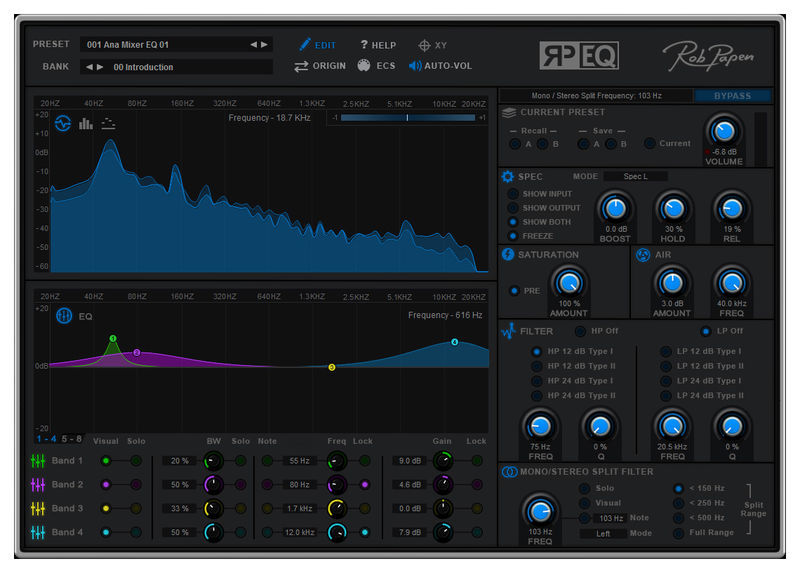This screenshot has height=573, width=800.
Task: Enable SHOW OUTPUT spectrum option
Action: [x=513, y=208]
